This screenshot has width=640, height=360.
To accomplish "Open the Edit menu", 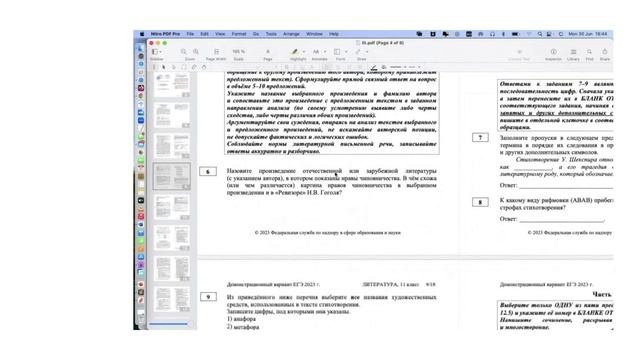I will click(204, 34).
